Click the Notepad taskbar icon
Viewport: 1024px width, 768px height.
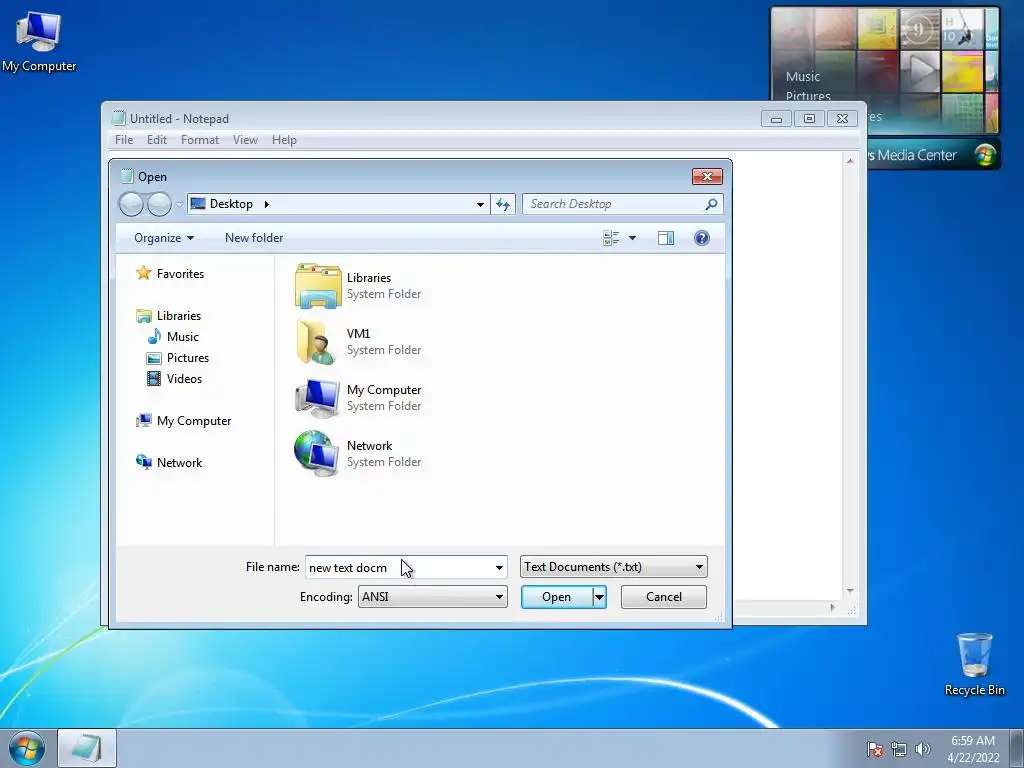(x=87, y=748)
